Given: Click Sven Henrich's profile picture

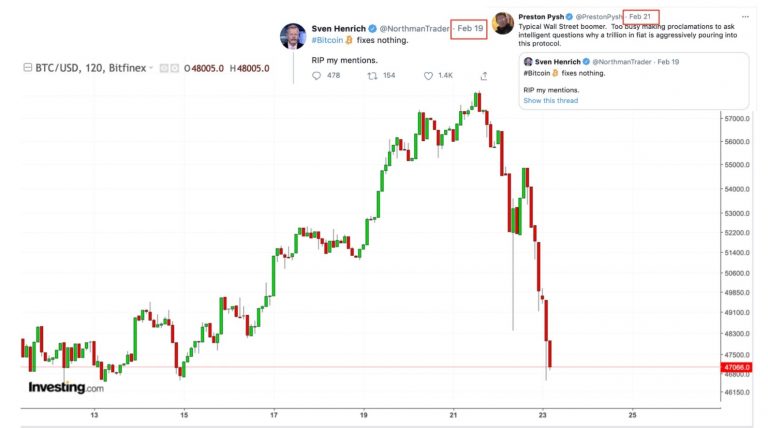Looking at the screenshot, I should click(293, 36).
